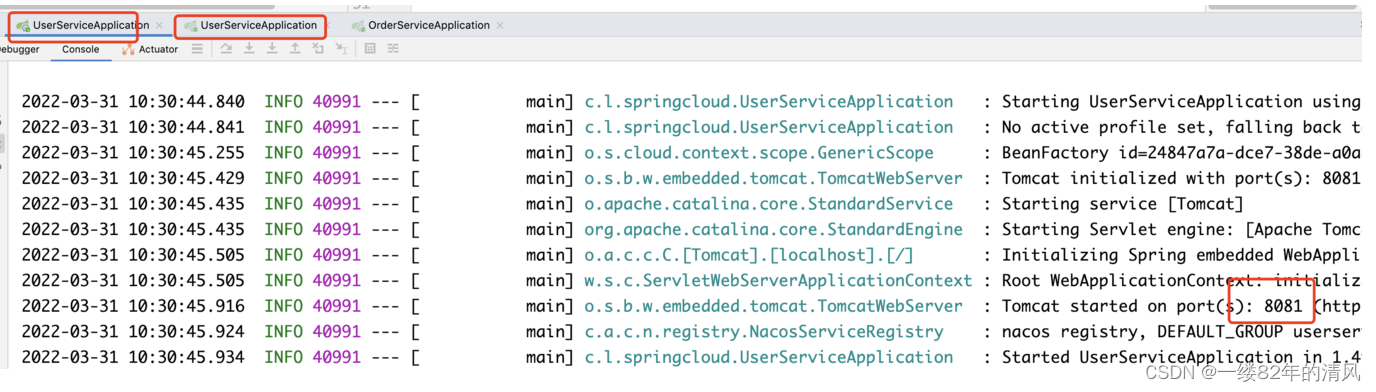Image resolution: width=1376 pixels, height=392 pixels.
Task: Open the layout settings hamburger icon
Action: [x=197, y=49]
